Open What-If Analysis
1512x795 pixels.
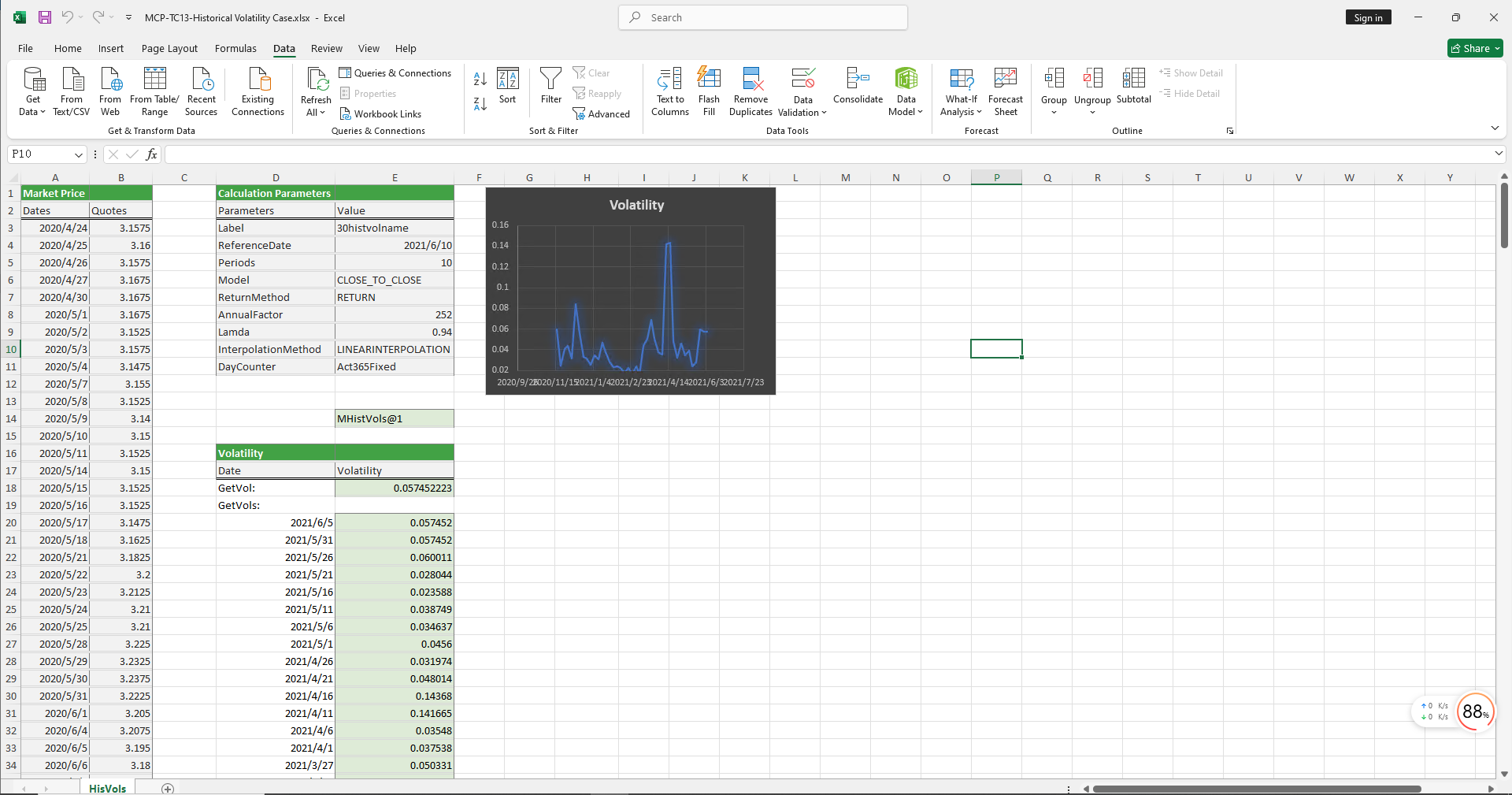(x=962, y=91)
